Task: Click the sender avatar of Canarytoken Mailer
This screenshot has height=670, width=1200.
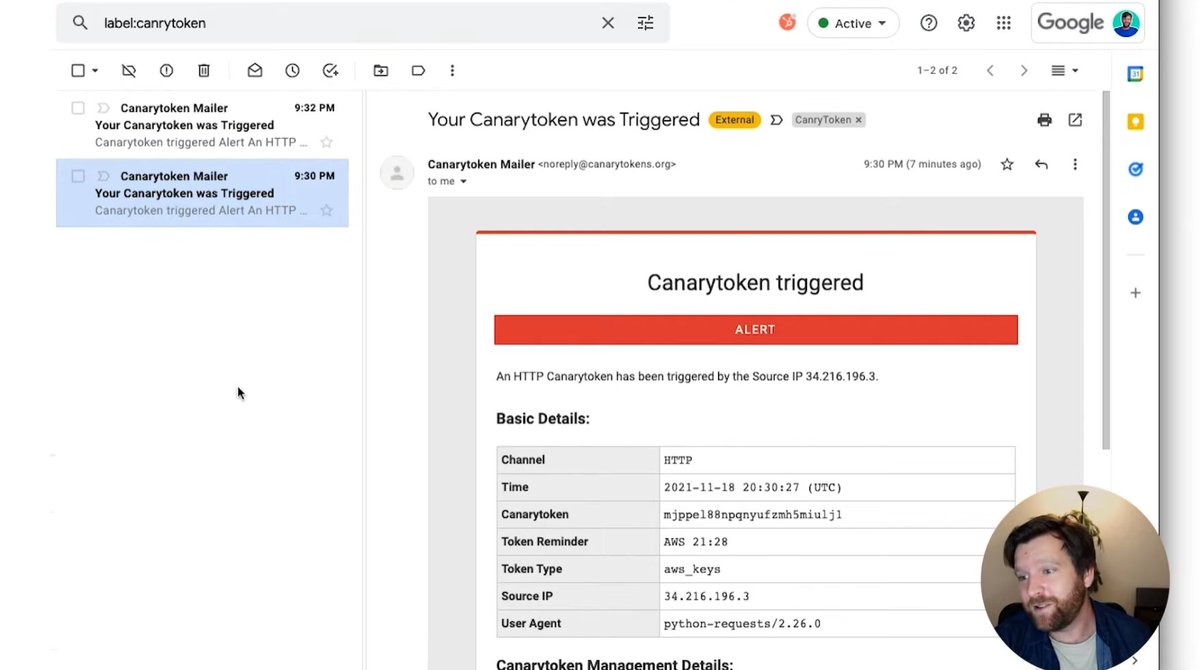Action: 397,173
